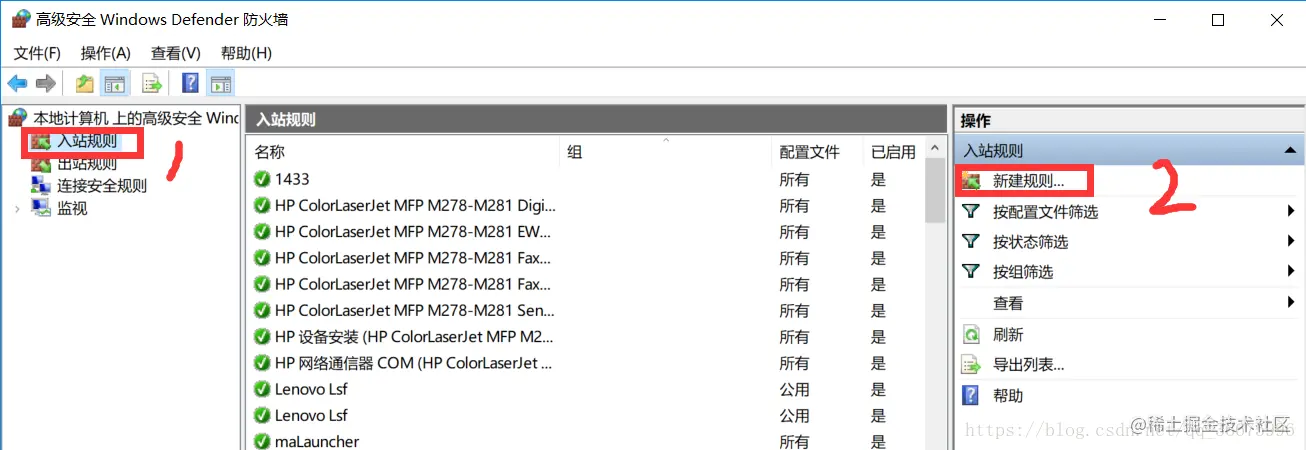Click the 连接安全规则 tree icon
The image size is (1306, 450).
tap(41, 185)
